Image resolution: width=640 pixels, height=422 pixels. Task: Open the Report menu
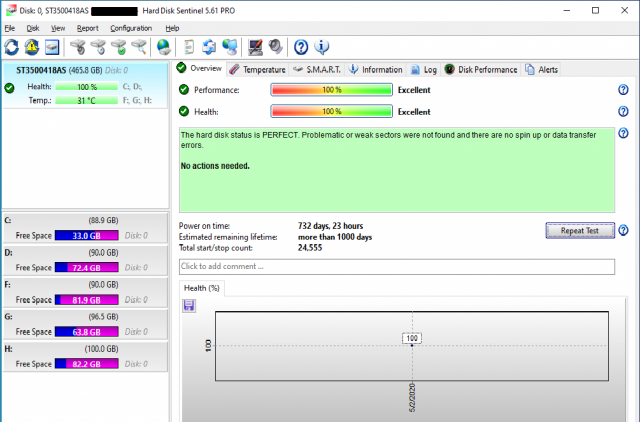[x=88, y=28]
